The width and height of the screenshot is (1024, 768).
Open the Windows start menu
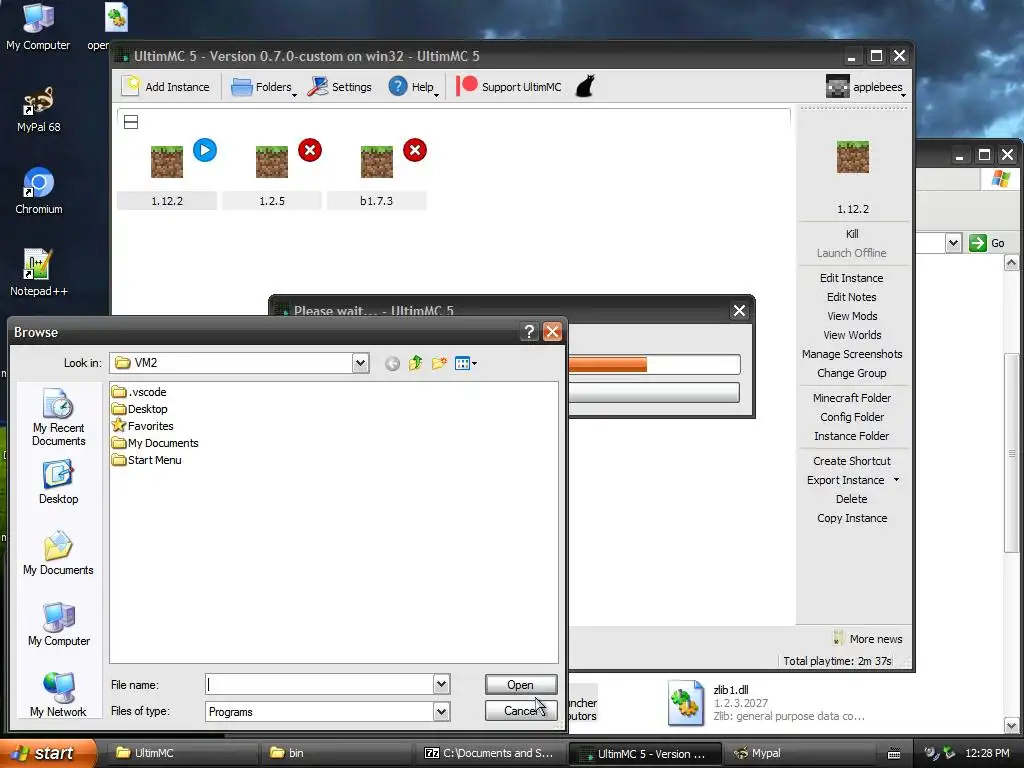[48, 753]
